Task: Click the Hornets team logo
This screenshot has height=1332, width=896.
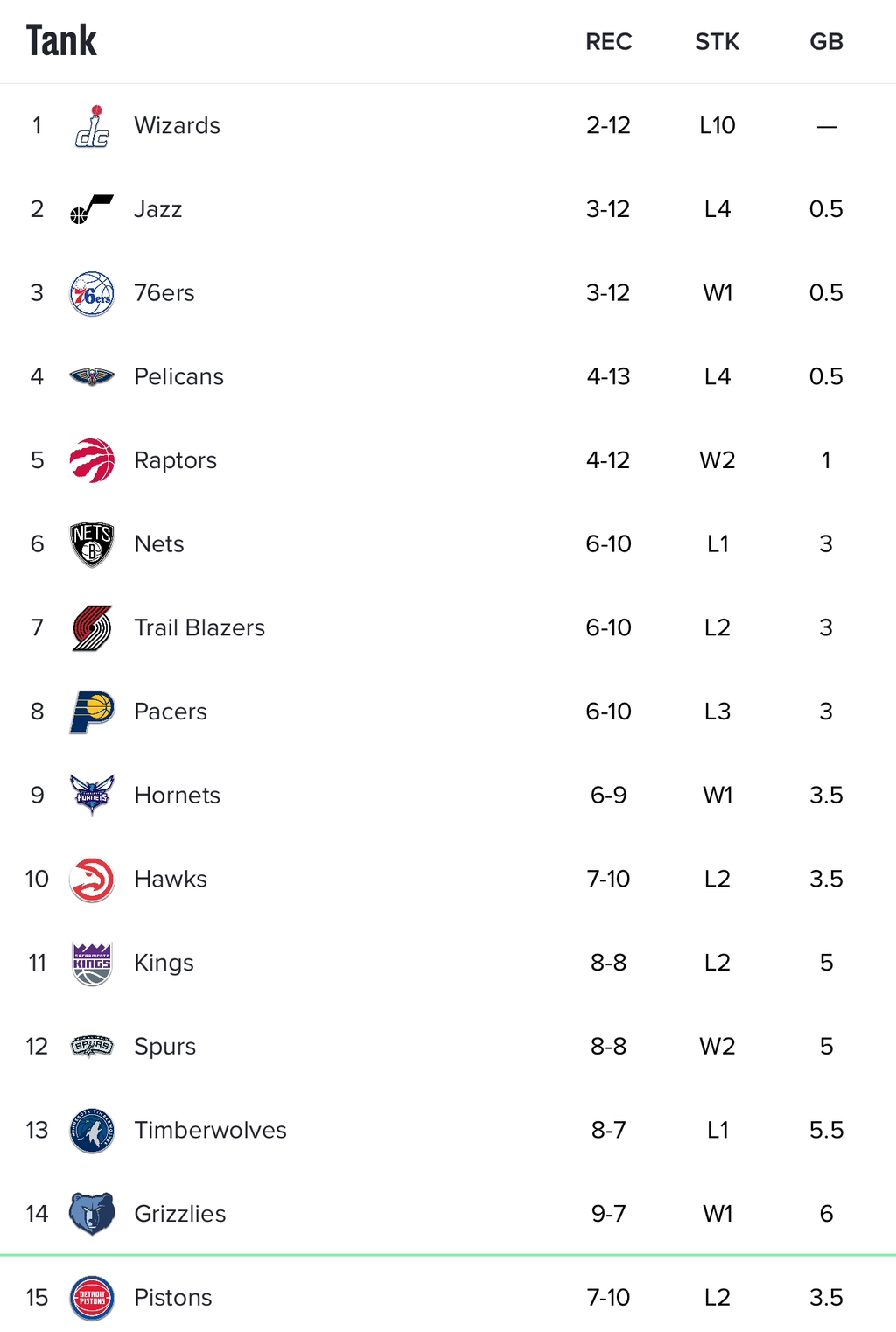Action: (x=92, y=795)
